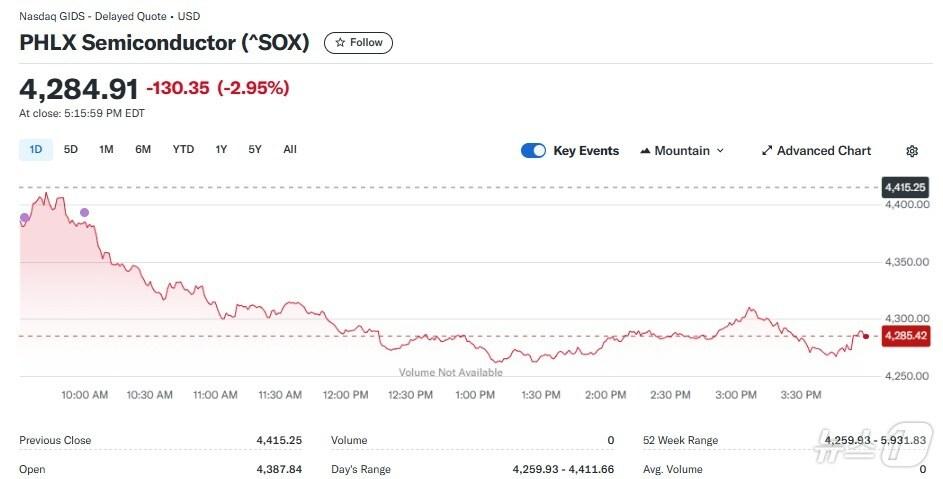Toggle the Key Events switch
The image size is (943, 479).
point(533,151)
